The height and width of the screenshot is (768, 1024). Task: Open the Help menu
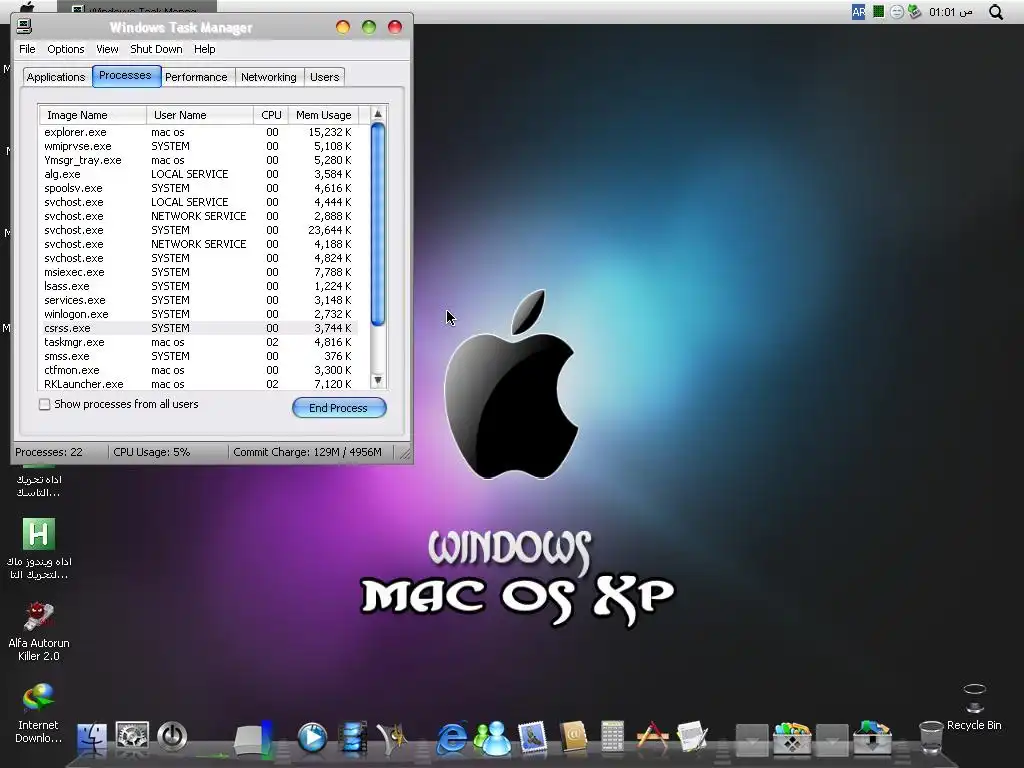[204, 49]
